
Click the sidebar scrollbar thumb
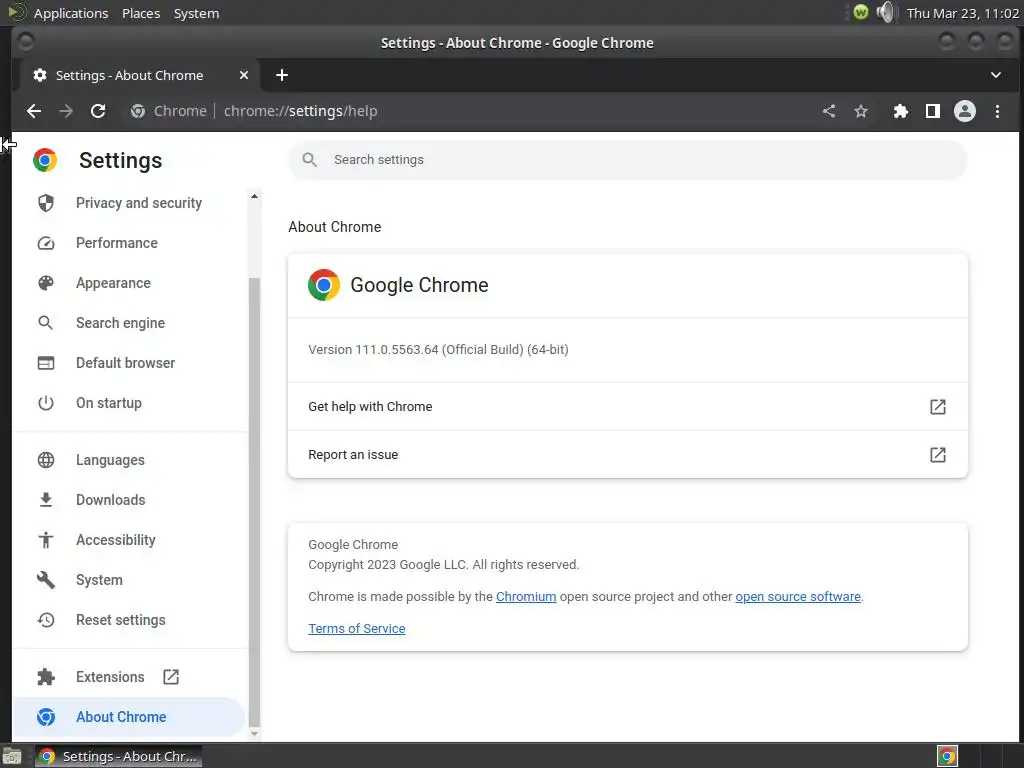point(254,502)
